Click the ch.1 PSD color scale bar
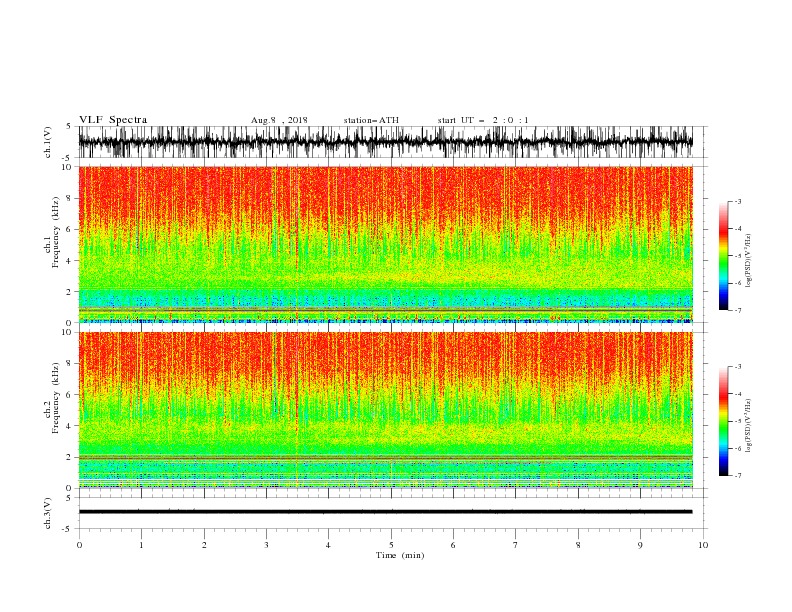 pyautogui.click(x=723, y=256)
